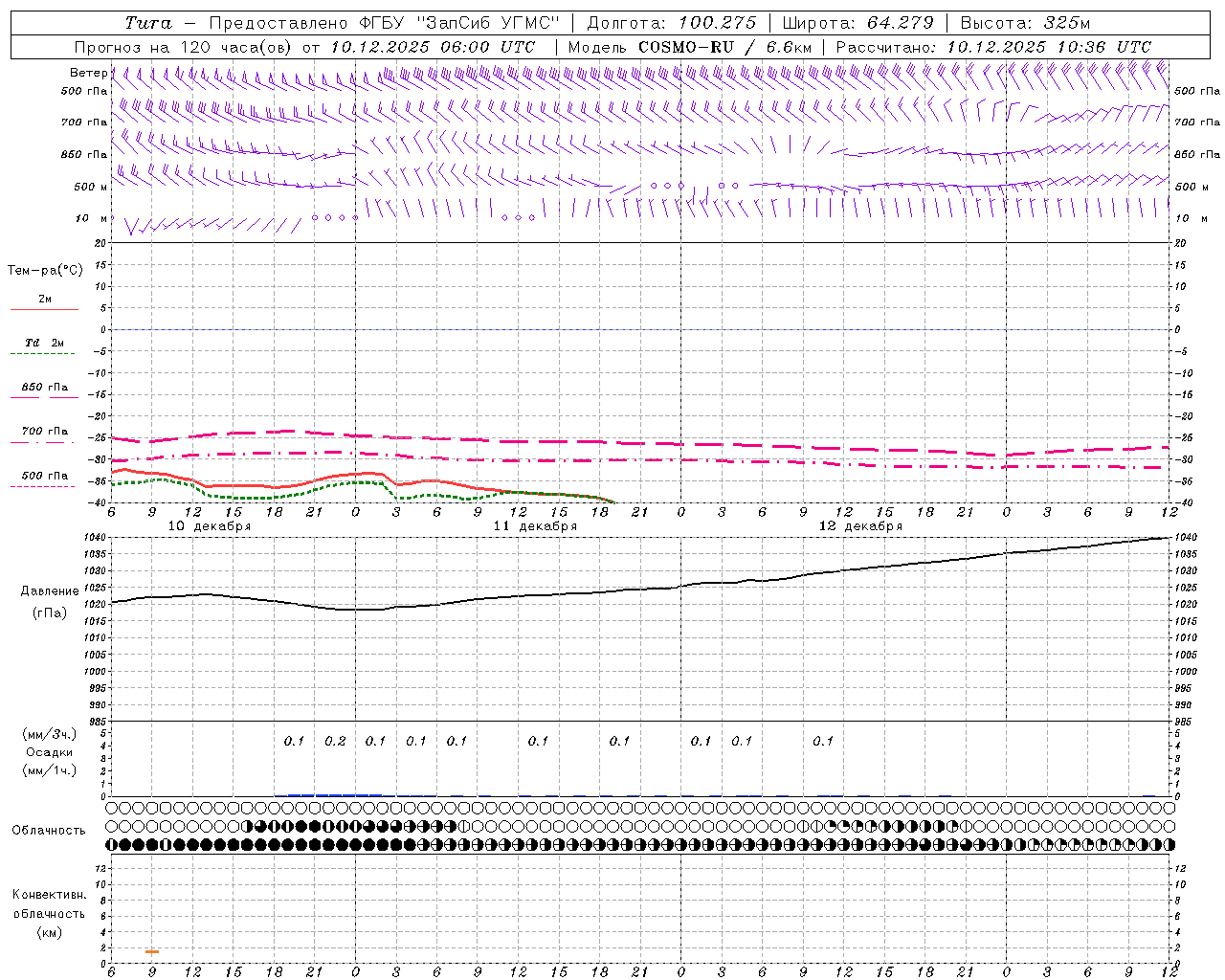Click the Ветер wind section label

89,73
